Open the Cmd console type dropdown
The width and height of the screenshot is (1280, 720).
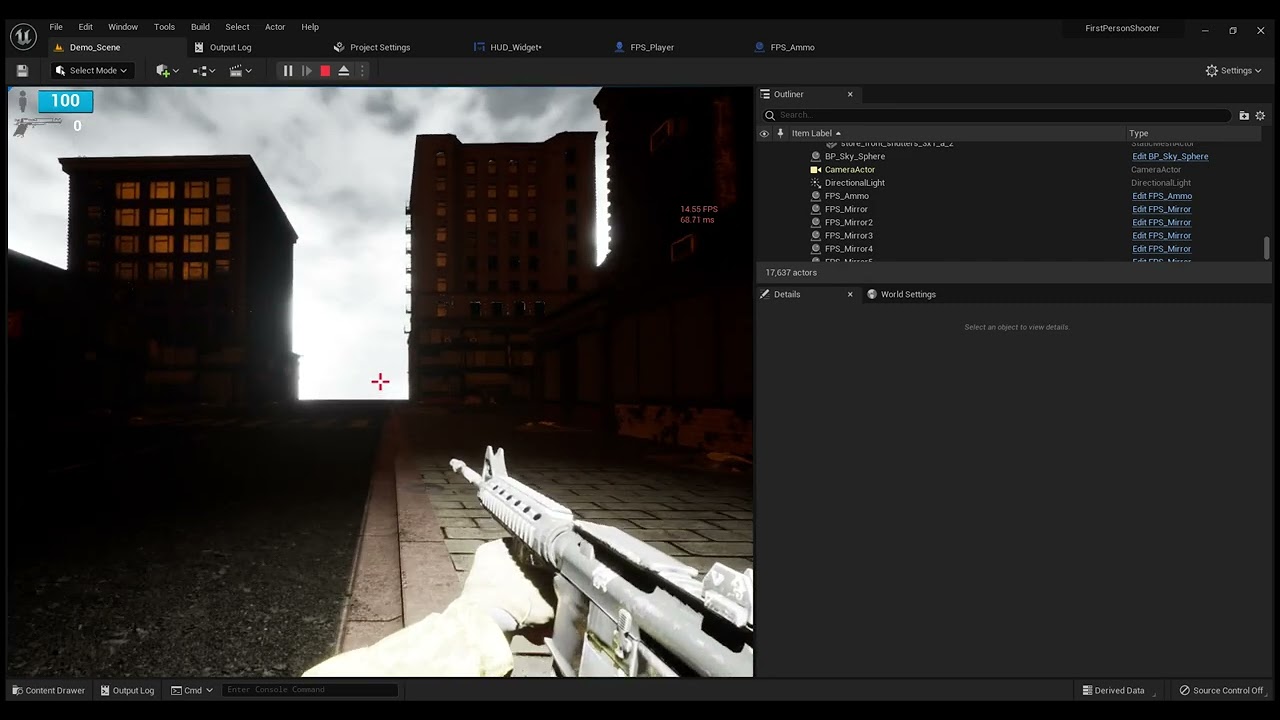point(192,690)
